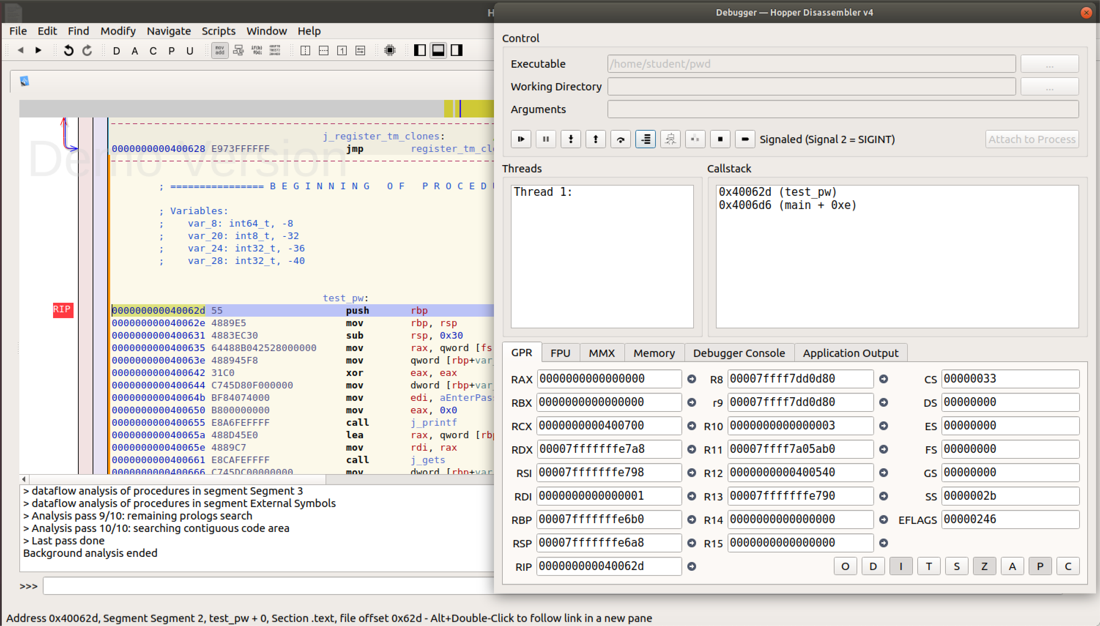This screenshot has width=1100, height=626.
Task: Switch to control flow graph view
Action: [x=238, y=50]
